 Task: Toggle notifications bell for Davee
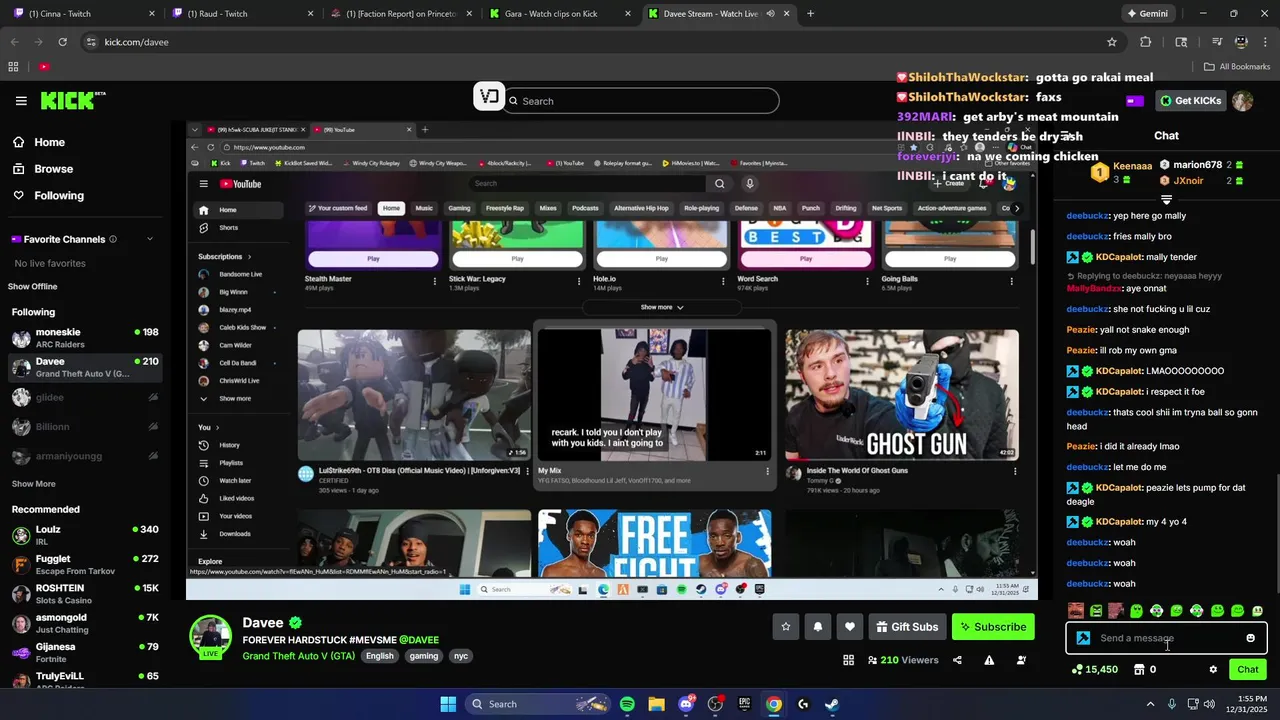coord(818,627)
